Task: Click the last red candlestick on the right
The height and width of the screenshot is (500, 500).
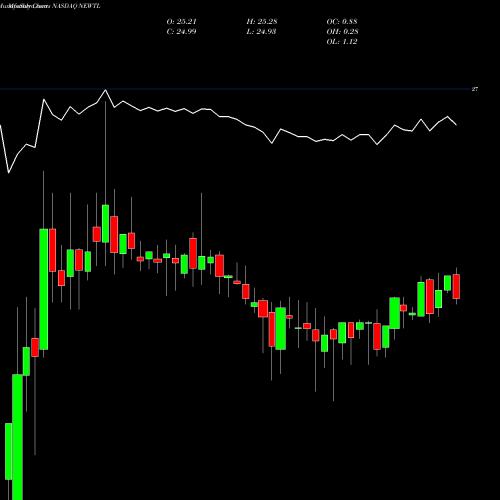Action: [x=456, y=286]
